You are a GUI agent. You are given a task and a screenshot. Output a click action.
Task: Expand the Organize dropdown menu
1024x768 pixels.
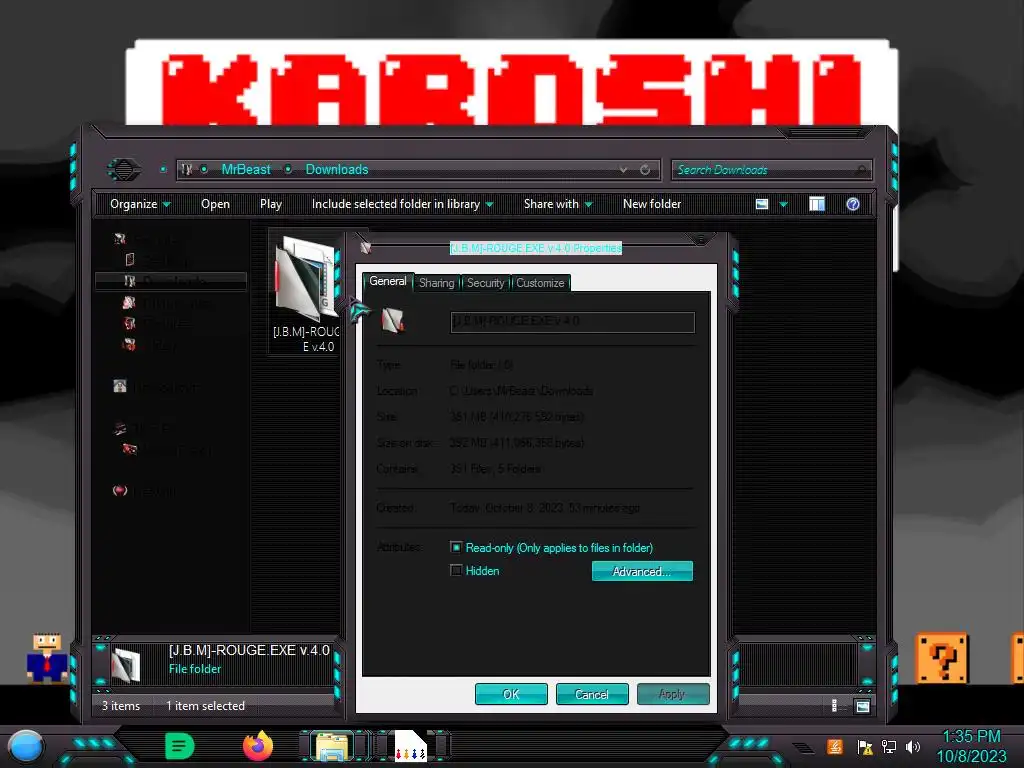[x=140, y=204]
